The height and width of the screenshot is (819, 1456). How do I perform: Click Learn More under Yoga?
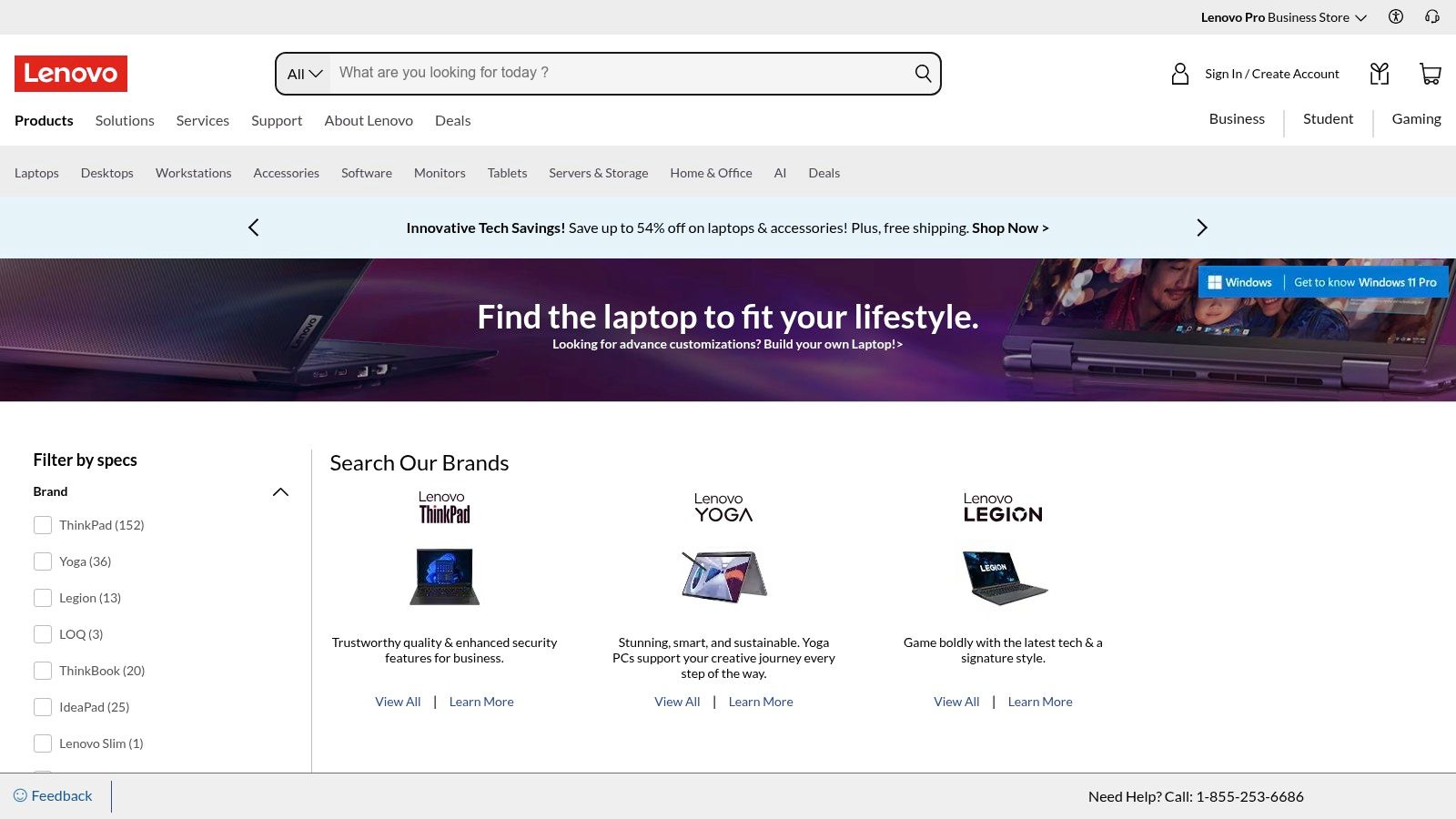(761, 702)
